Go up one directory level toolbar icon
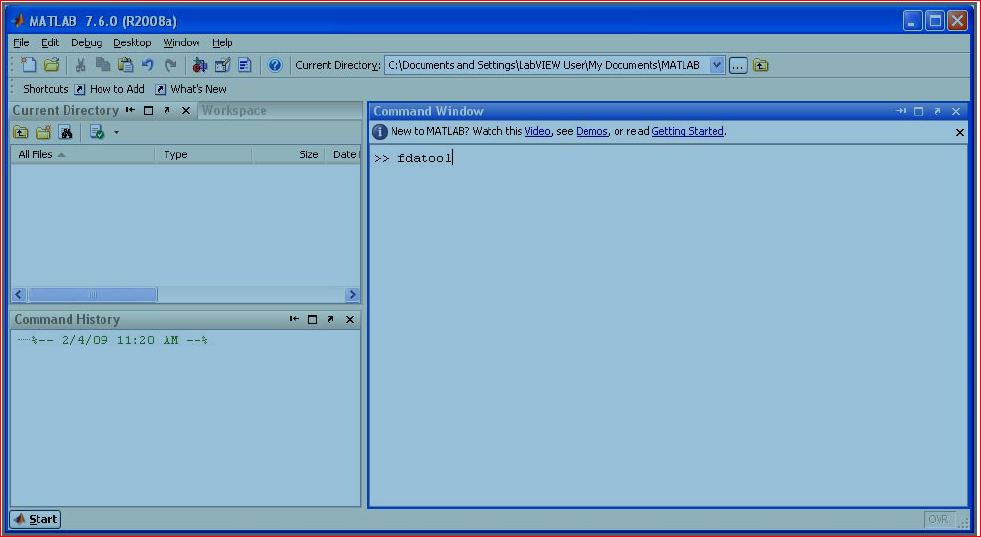Screen dimensions: 981x537 point(760,65)
